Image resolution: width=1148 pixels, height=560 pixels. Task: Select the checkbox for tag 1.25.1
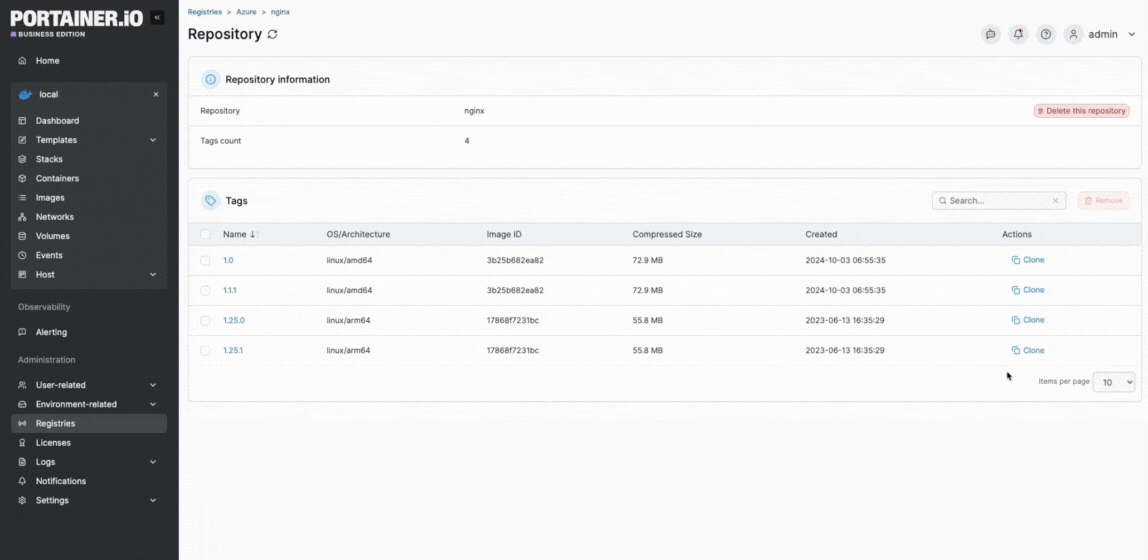pos(205,351)
